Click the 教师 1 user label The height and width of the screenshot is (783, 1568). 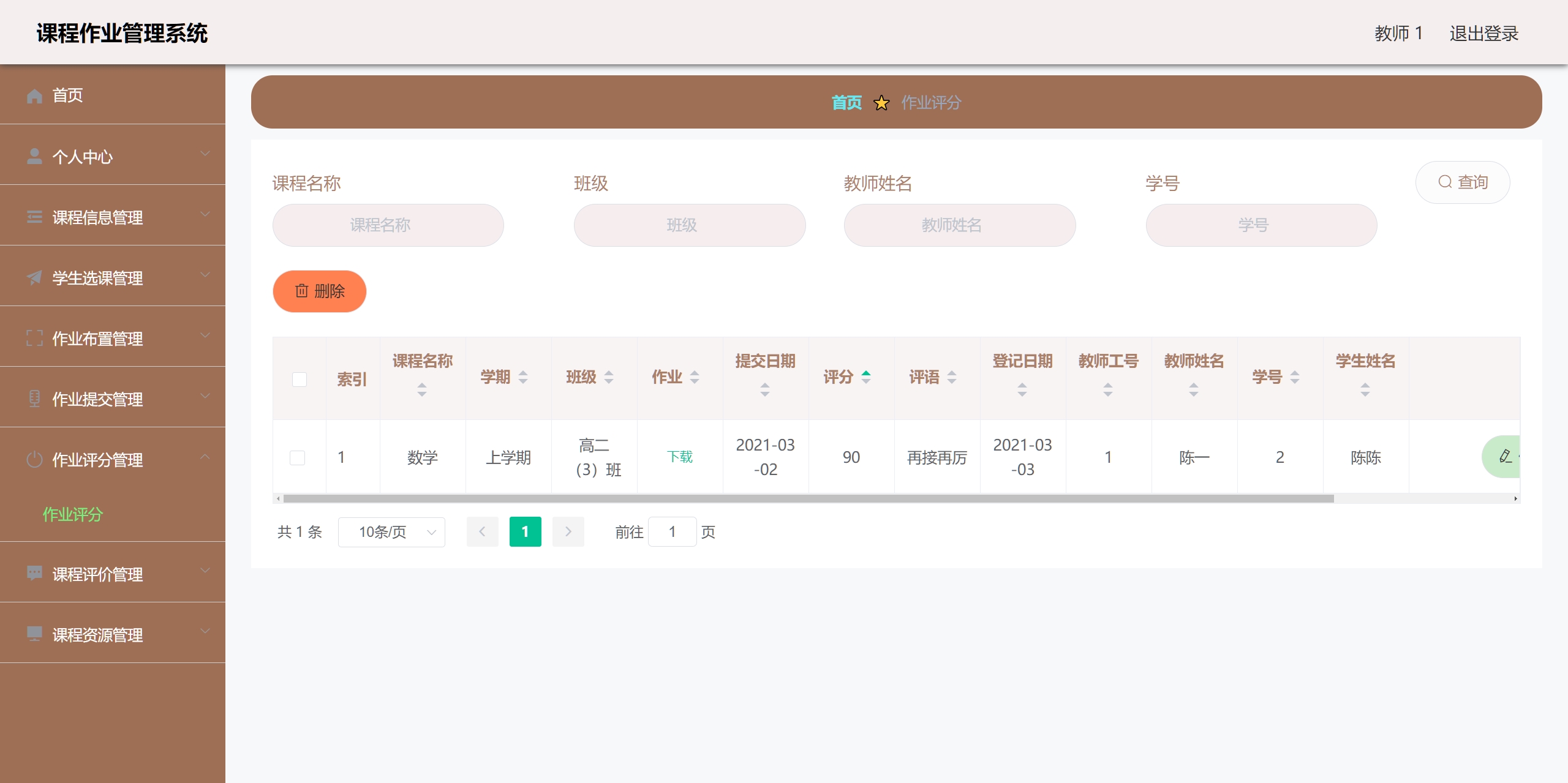click(1398, 33)
